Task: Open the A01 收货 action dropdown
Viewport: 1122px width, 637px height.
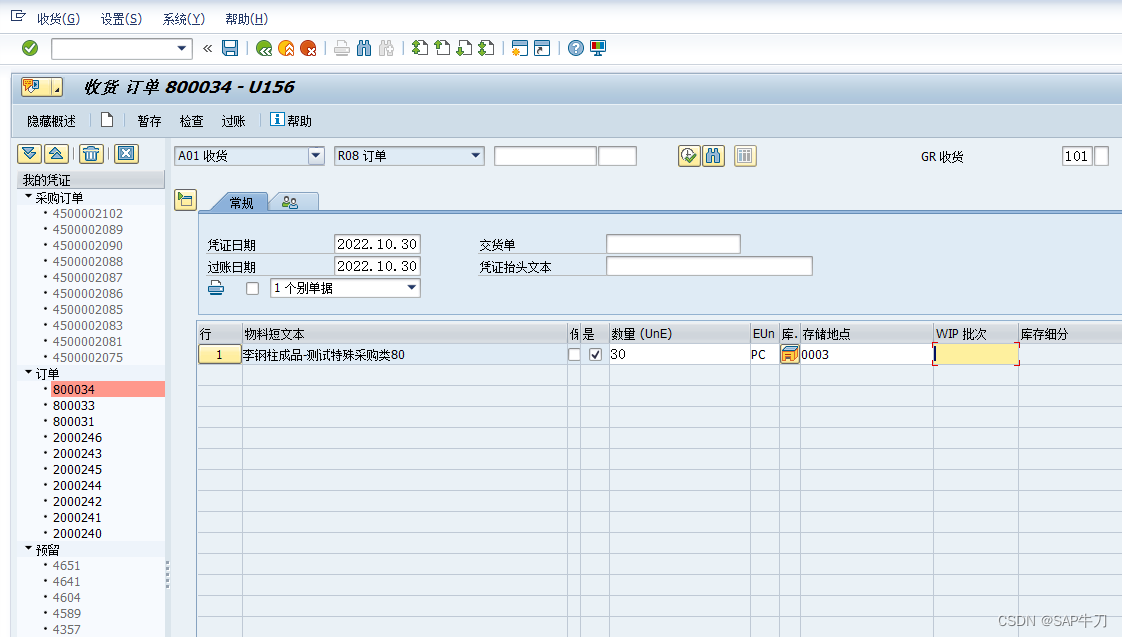Action: (316, 155)
